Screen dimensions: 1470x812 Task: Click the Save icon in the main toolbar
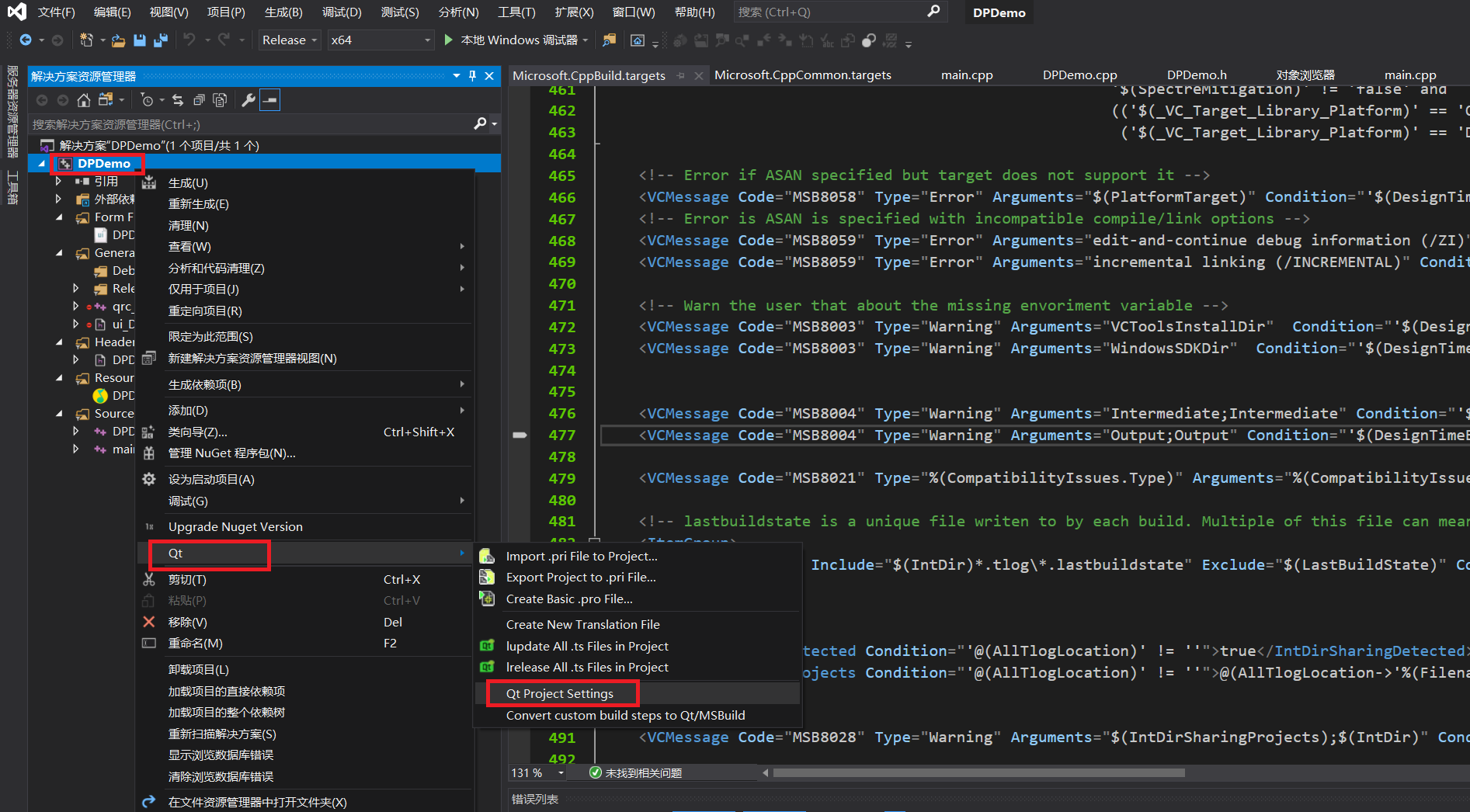pos(140,40)
